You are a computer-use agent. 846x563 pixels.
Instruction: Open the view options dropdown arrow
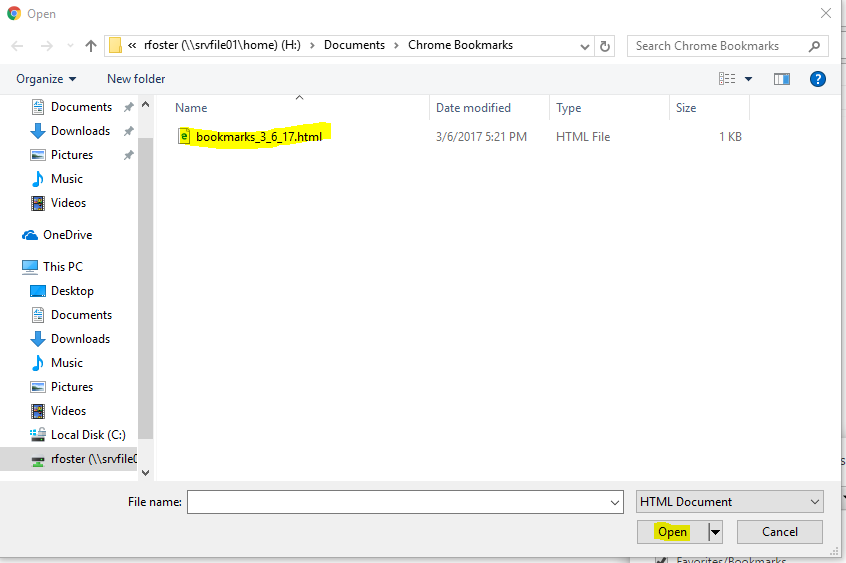click(x=748, y=79)
